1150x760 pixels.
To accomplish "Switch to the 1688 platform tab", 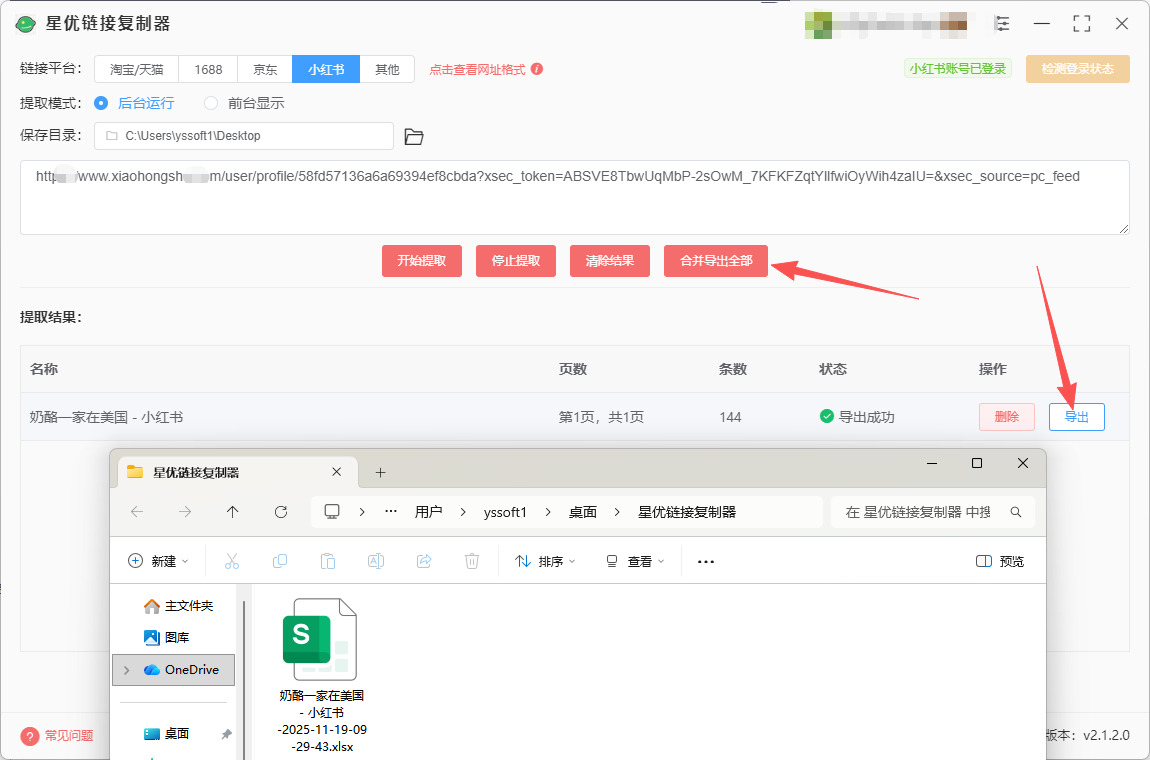I will [x=208, y=69].
